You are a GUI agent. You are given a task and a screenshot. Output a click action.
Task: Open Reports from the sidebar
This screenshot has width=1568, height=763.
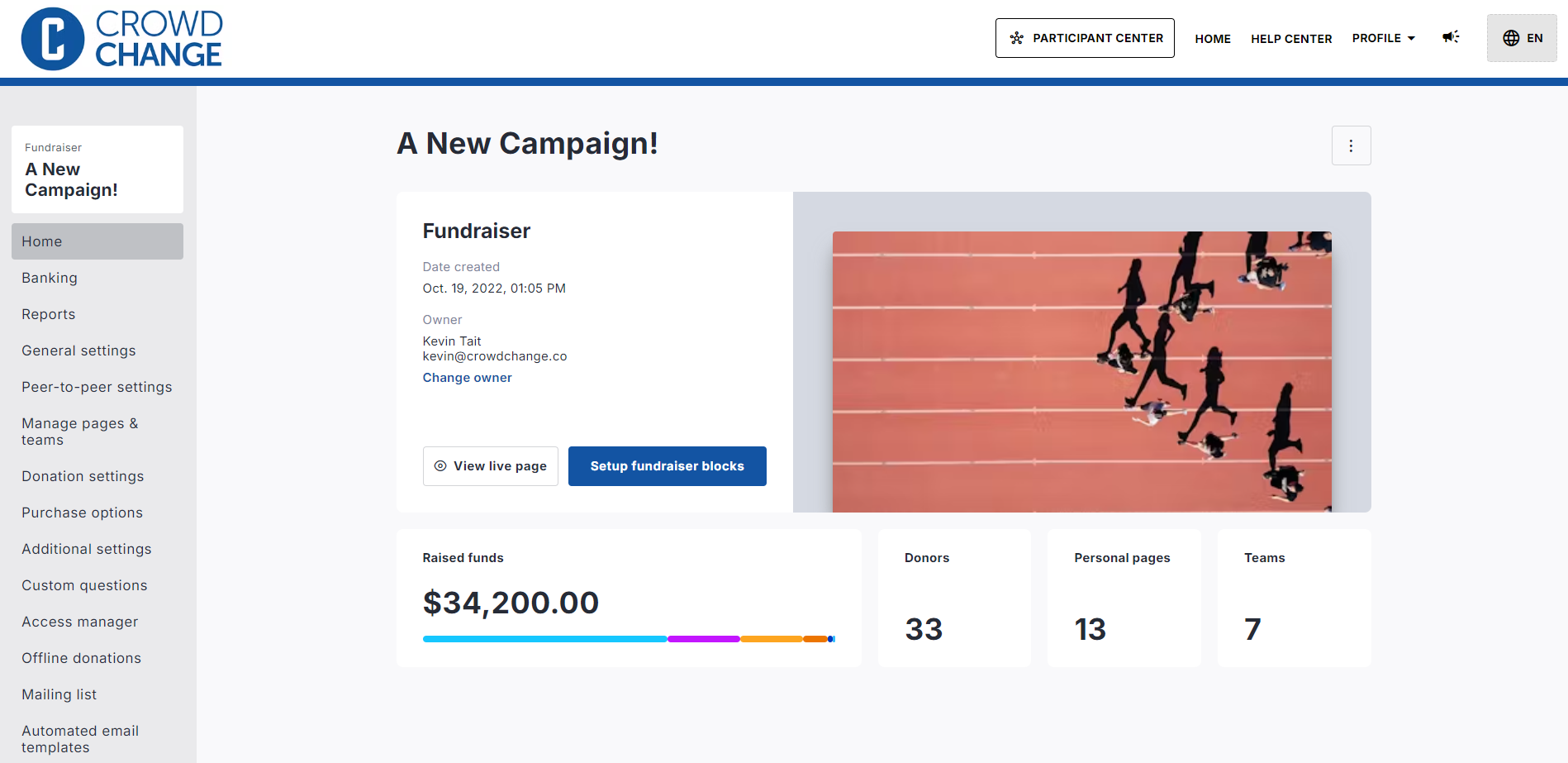point(48,314)
